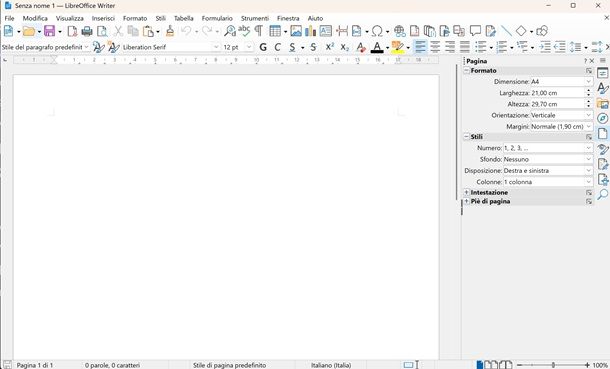Clear direct formatting icon
The width and height of the screenshot is (610, 369).
[361, 47]
